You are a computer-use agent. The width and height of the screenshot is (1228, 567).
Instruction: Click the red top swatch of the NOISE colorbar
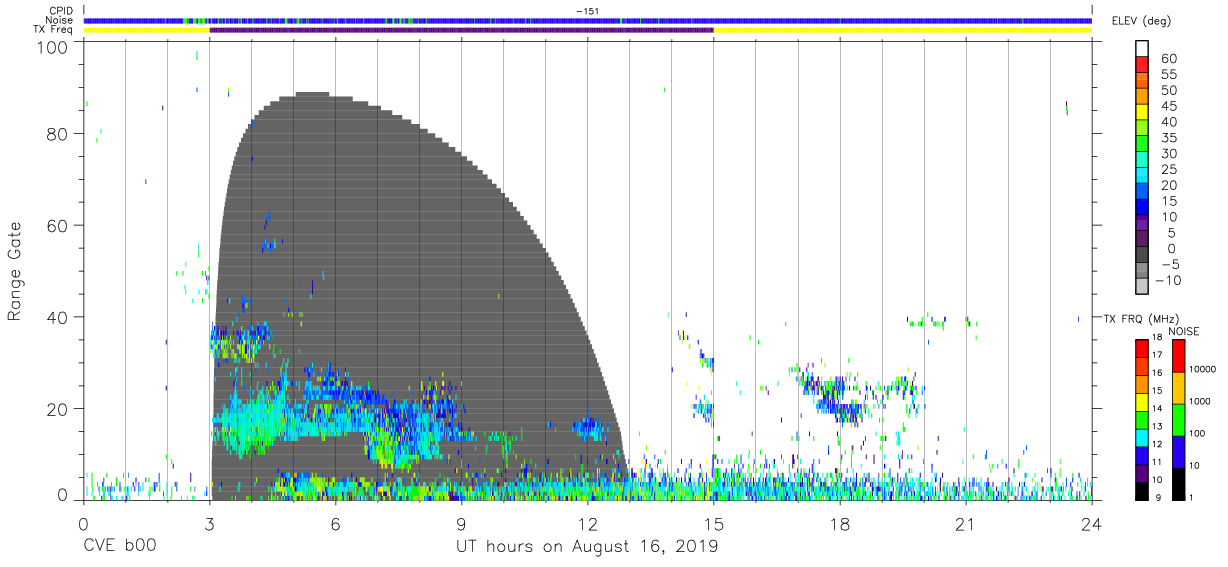coord(1178,355)
